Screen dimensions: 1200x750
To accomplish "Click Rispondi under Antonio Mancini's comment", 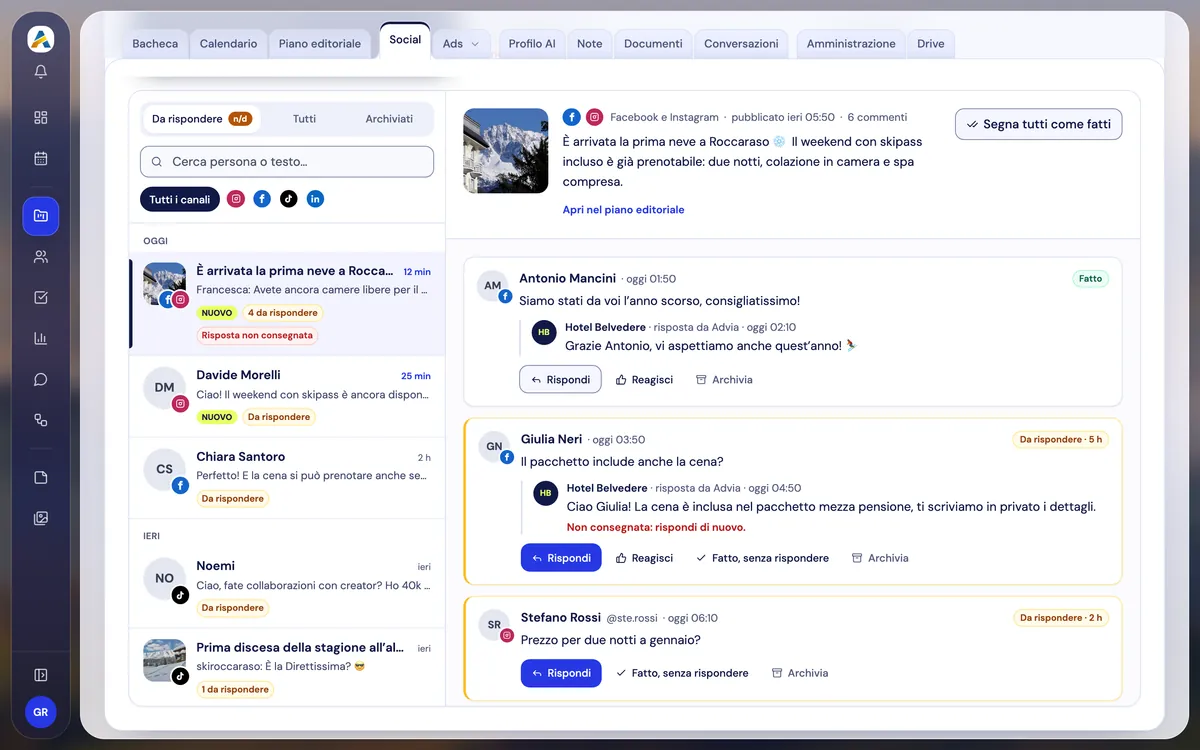I will tap(560, 380).
